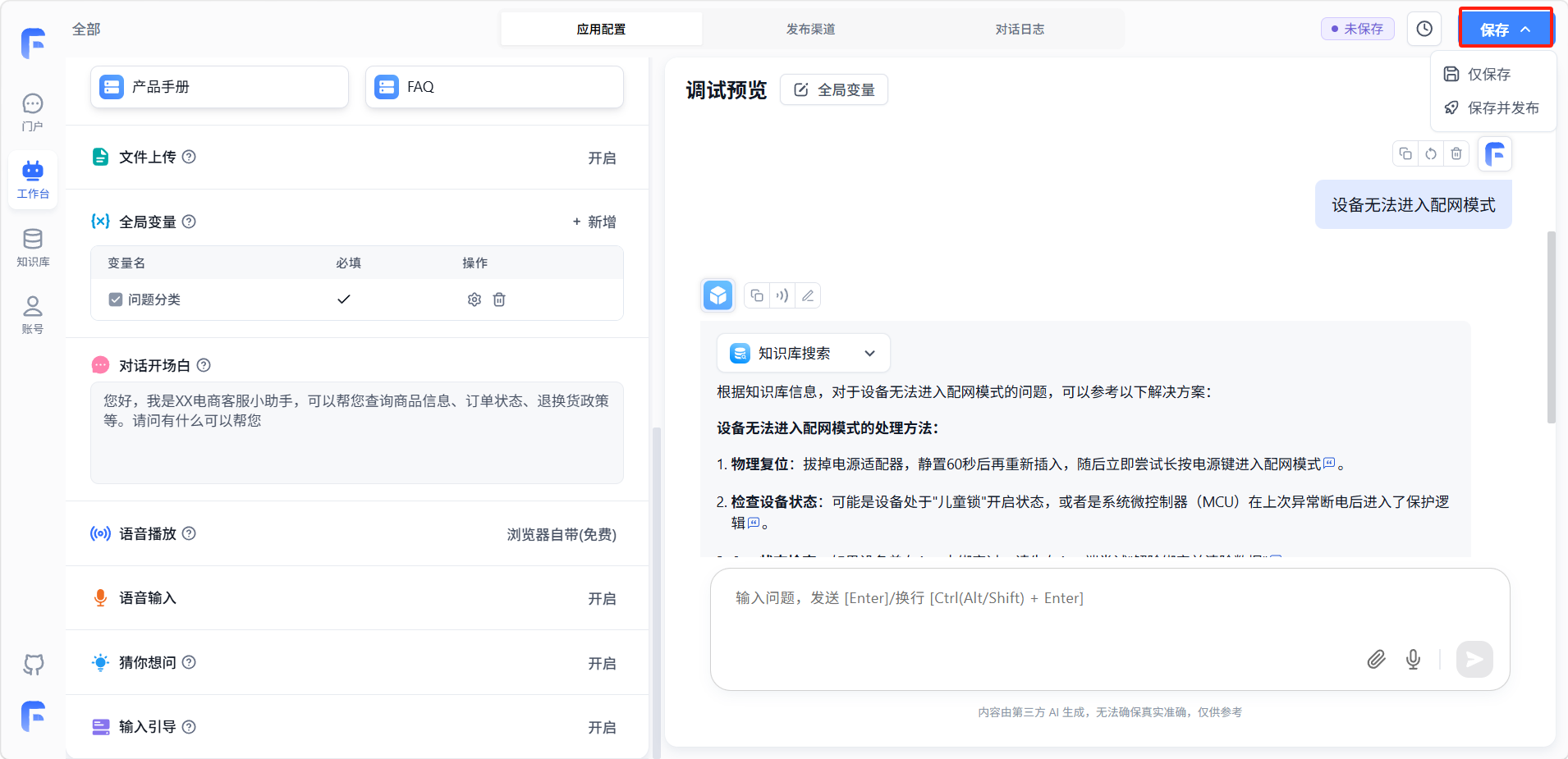Open the history clock icon
1568x759 pixels.
coord(1424,30)
